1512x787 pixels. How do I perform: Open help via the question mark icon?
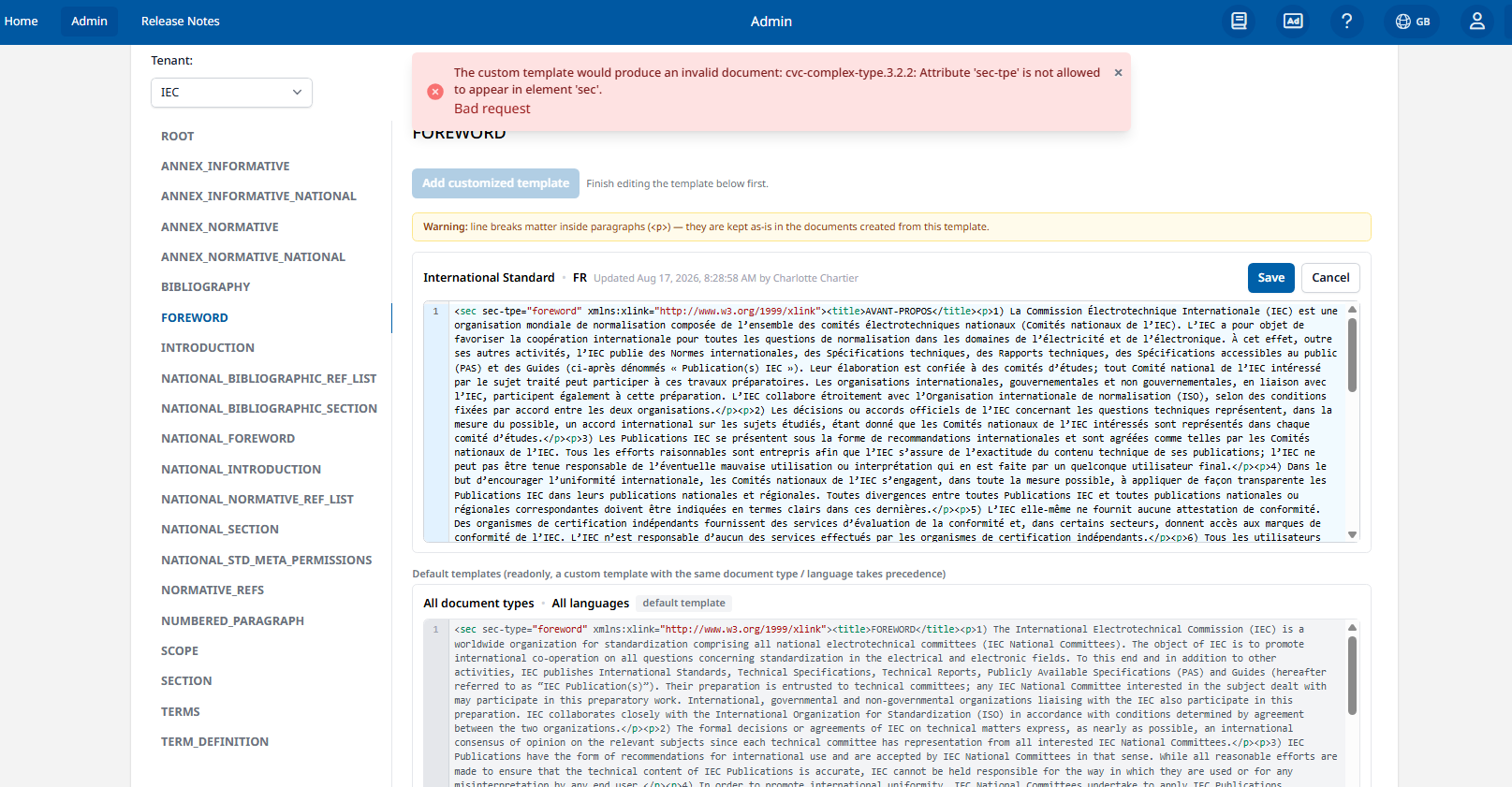pyautogui.click(x=1346, y=21)
